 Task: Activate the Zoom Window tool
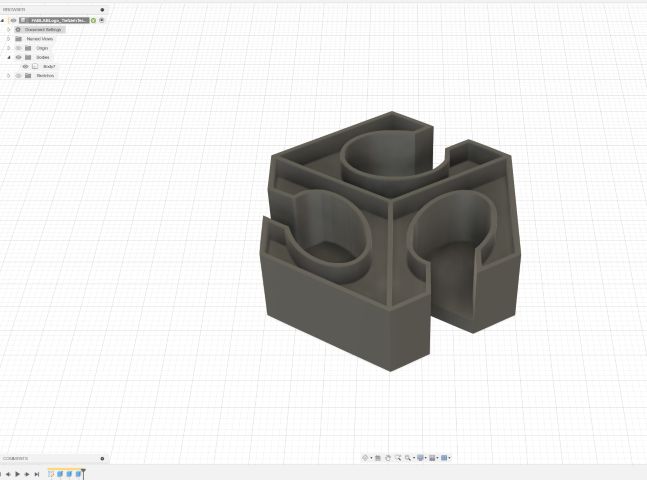click(398, 458)
